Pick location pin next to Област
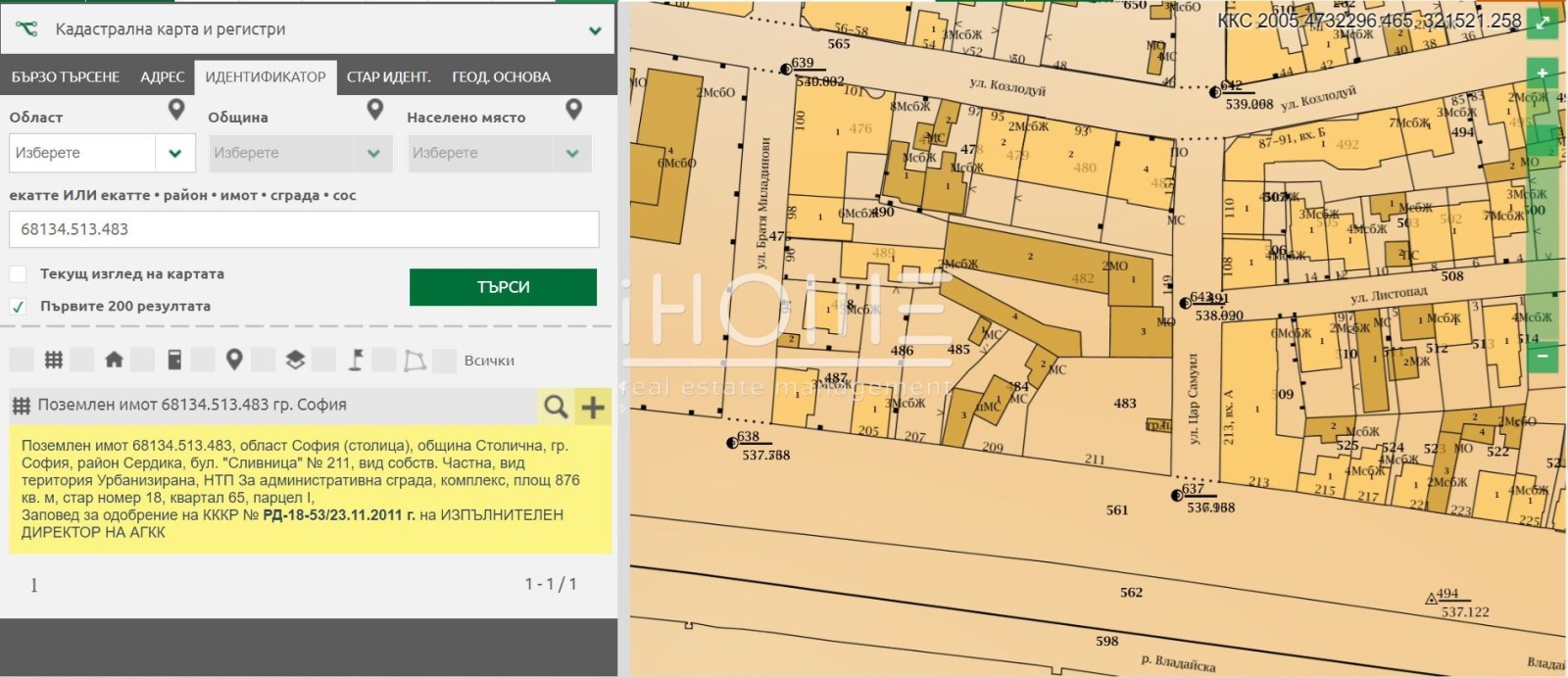Screen dimensions: 1568x678 [x=176, y=110]
